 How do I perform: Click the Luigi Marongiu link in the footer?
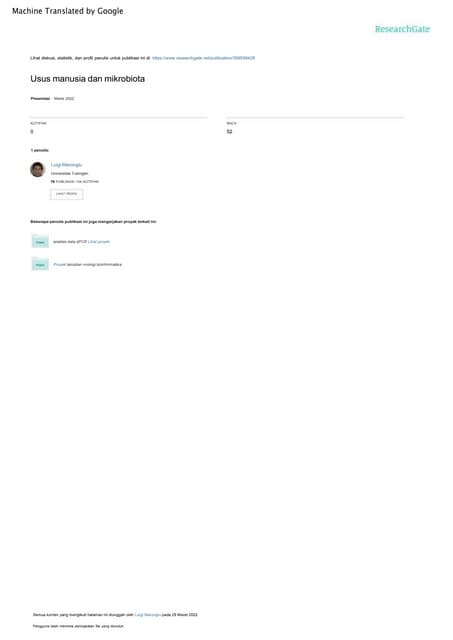pos(148,615)
